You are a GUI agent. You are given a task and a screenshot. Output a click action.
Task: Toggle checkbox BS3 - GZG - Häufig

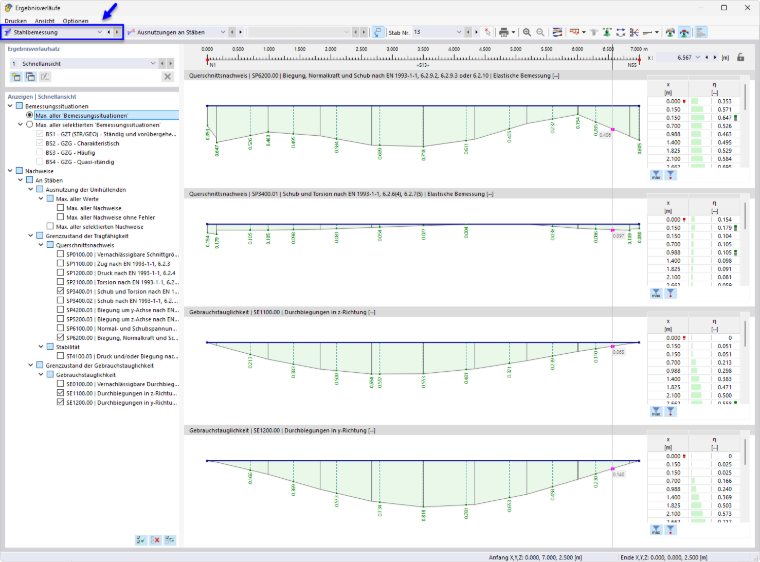tap(40, 152)
